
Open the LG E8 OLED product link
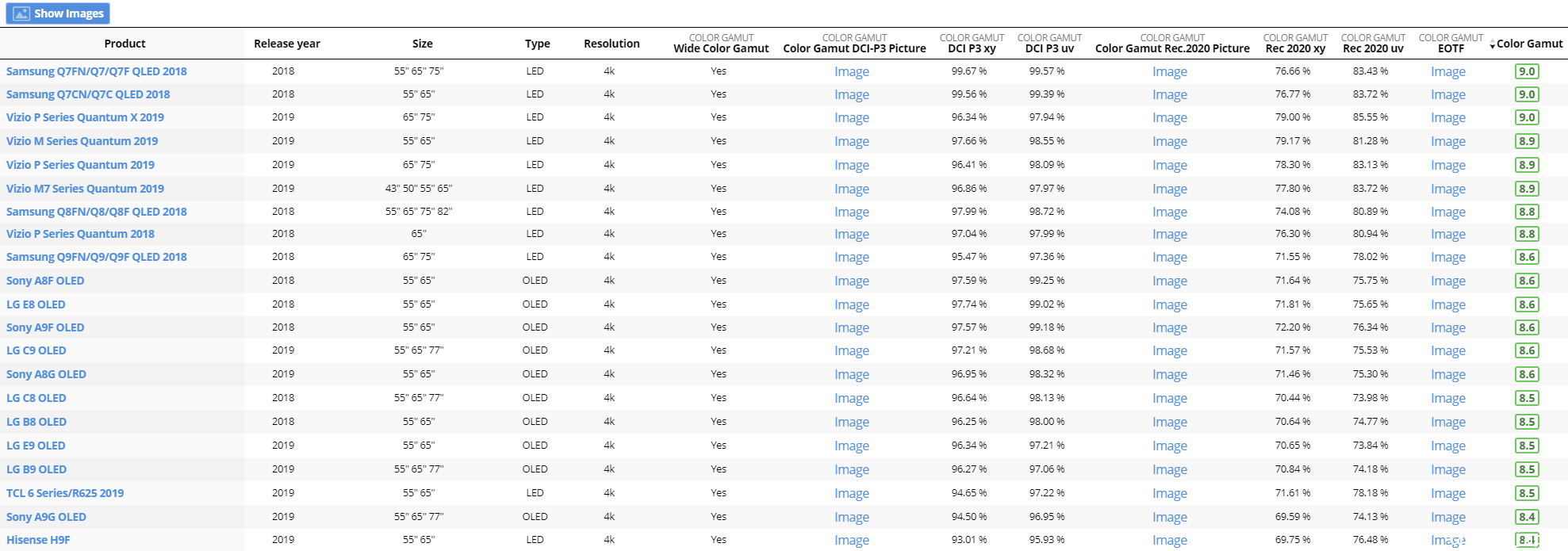(x=36, y=304)
